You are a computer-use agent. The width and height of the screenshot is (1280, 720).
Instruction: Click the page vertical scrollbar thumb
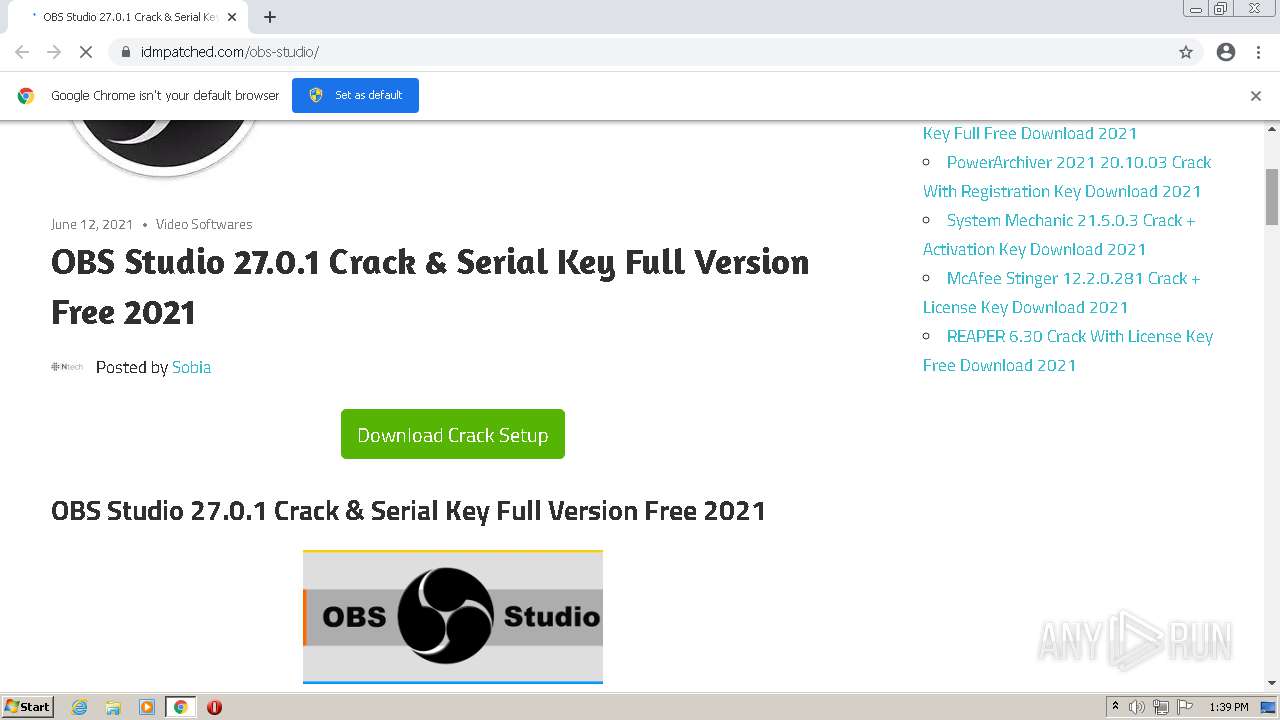point(1272,197)
